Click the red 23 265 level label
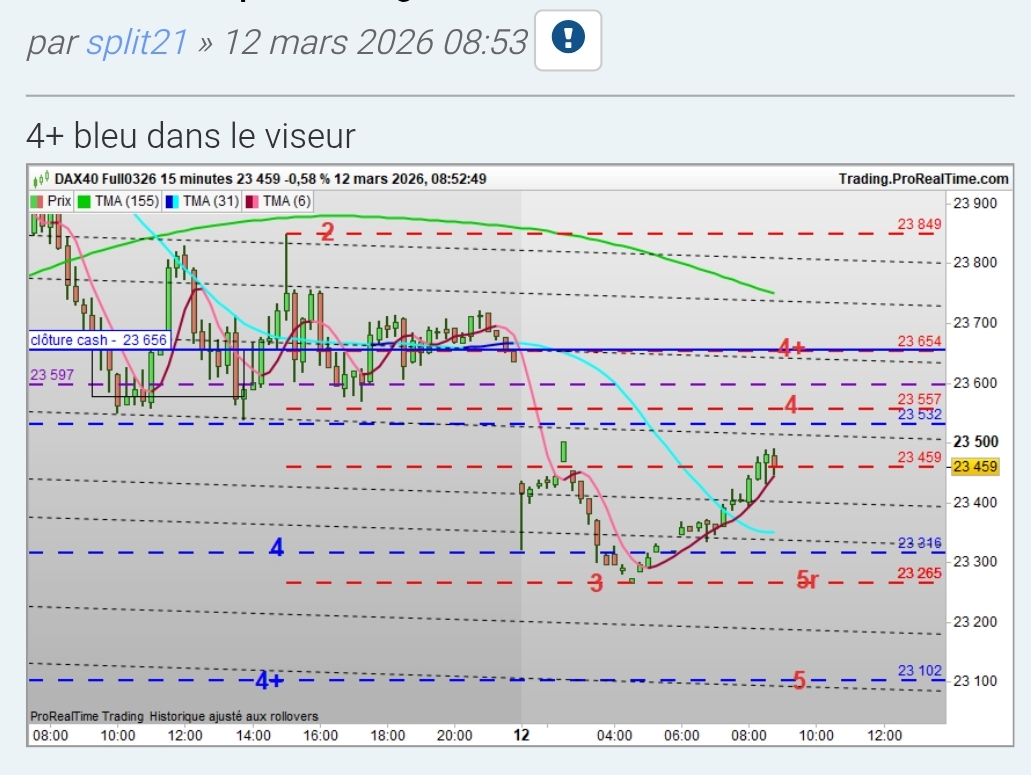This screenshot has width=1031, height=775. [x=919, y=573]
